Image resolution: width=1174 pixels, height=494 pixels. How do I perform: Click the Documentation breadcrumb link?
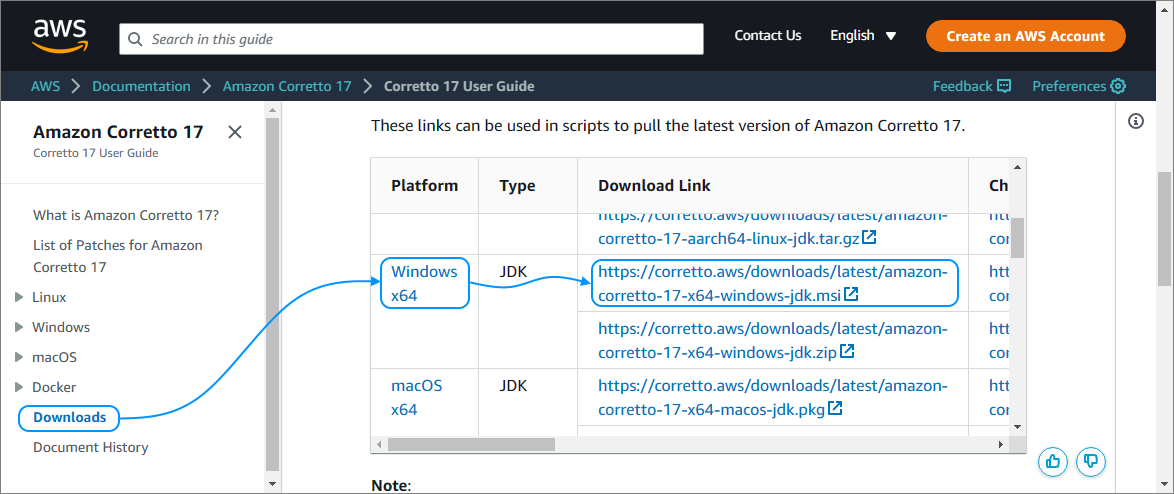(x=142, y=86)
